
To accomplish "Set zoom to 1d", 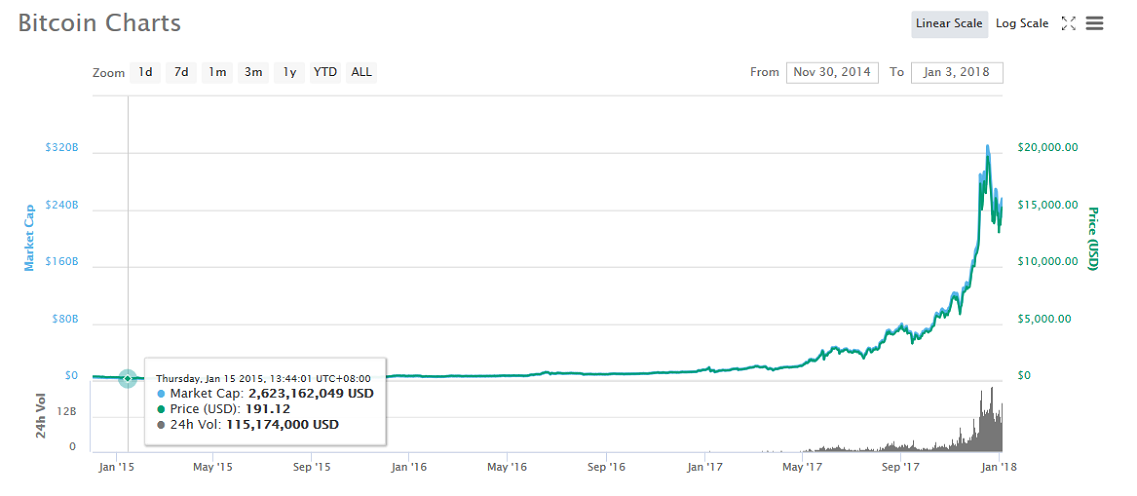I will point(145,73).
